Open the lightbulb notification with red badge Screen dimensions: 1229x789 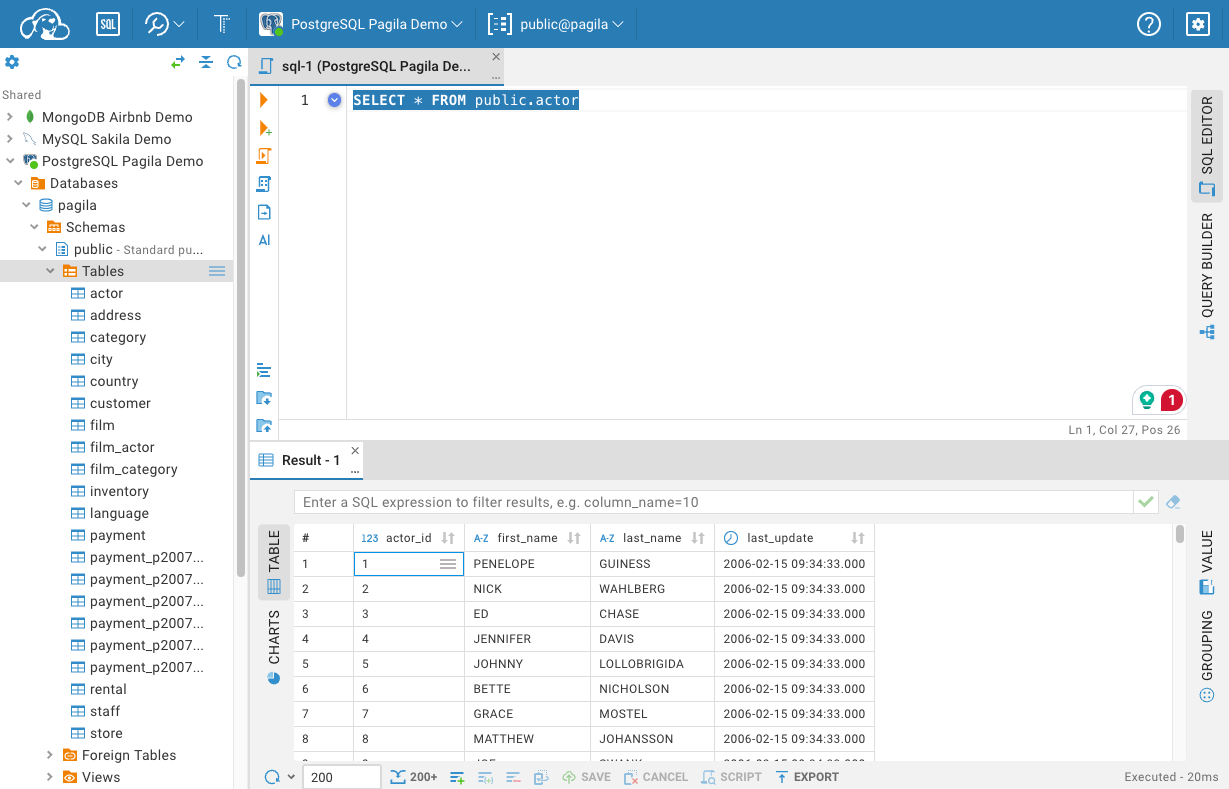(1159, 400)
